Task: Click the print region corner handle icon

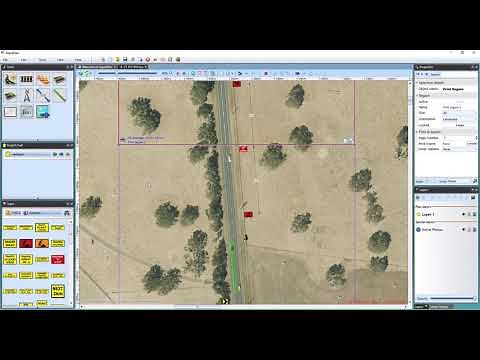Action: pyautogui.click(x=348, y=141)
